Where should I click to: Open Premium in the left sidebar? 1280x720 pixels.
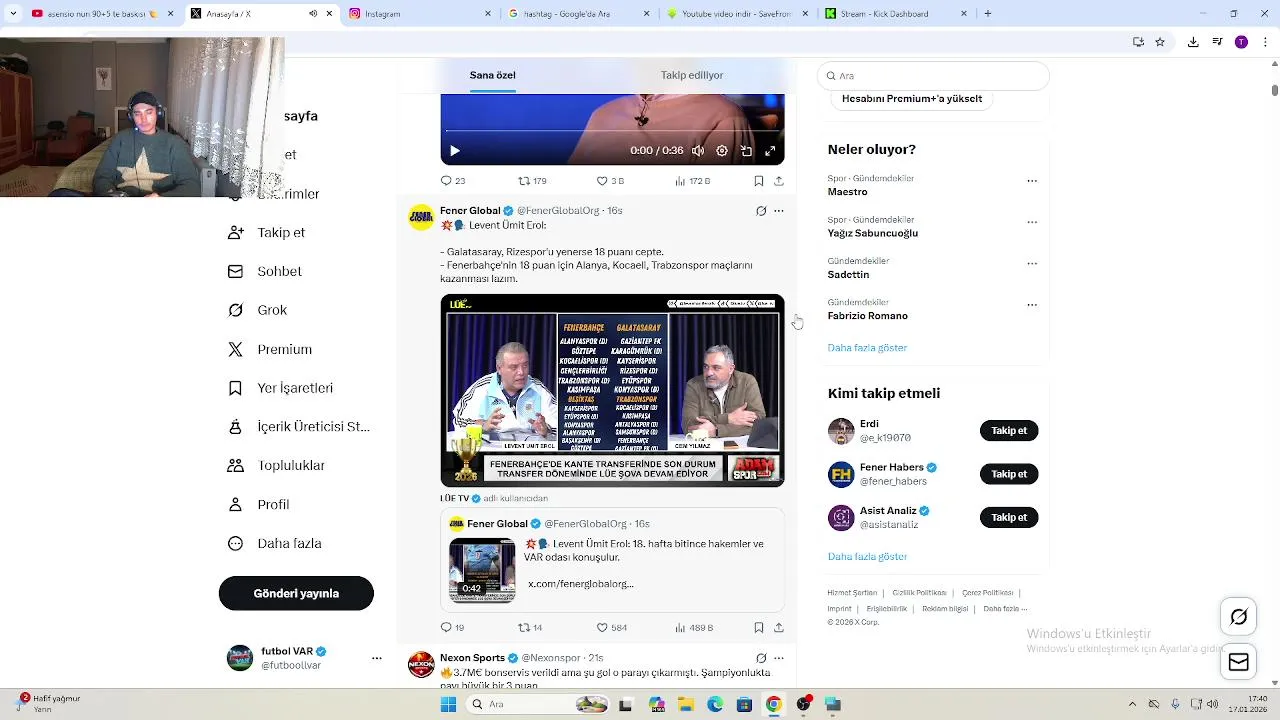click(270, 350)
